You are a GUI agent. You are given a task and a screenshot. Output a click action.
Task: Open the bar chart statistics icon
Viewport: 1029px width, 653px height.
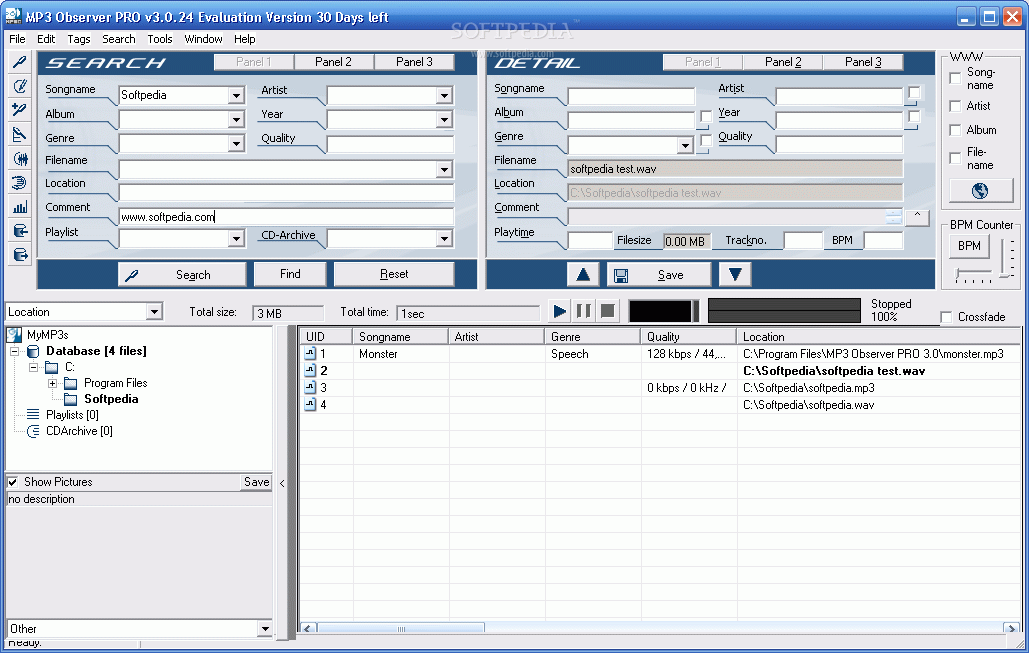pyautogui.click(x=20, y=207)
